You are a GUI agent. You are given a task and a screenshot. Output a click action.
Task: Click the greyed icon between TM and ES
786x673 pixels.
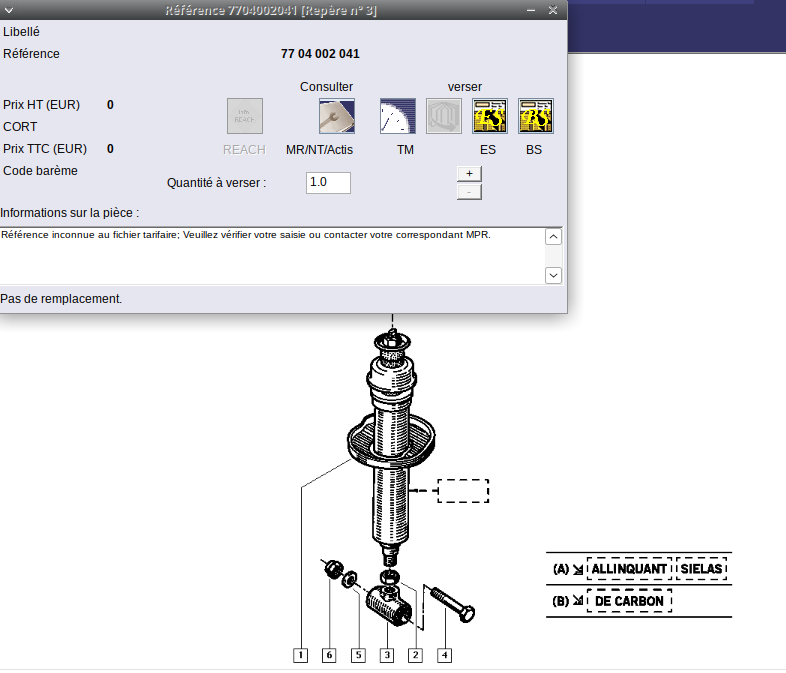[444, 116]
